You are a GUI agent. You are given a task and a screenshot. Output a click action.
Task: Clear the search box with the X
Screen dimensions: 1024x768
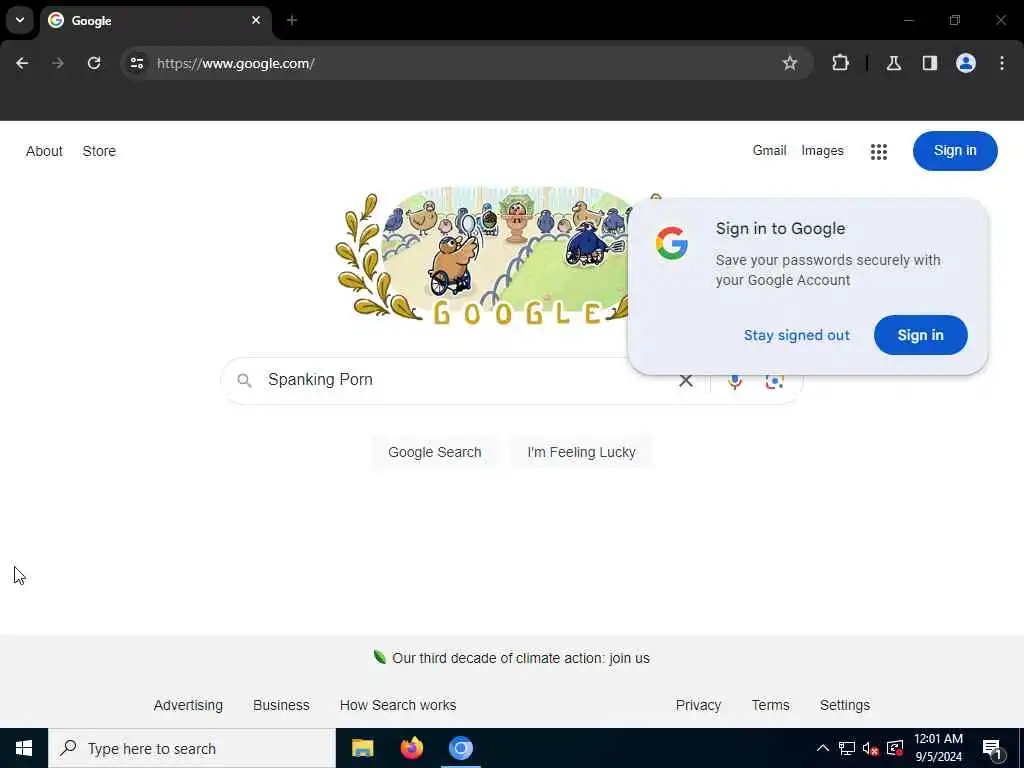point(686,381)
